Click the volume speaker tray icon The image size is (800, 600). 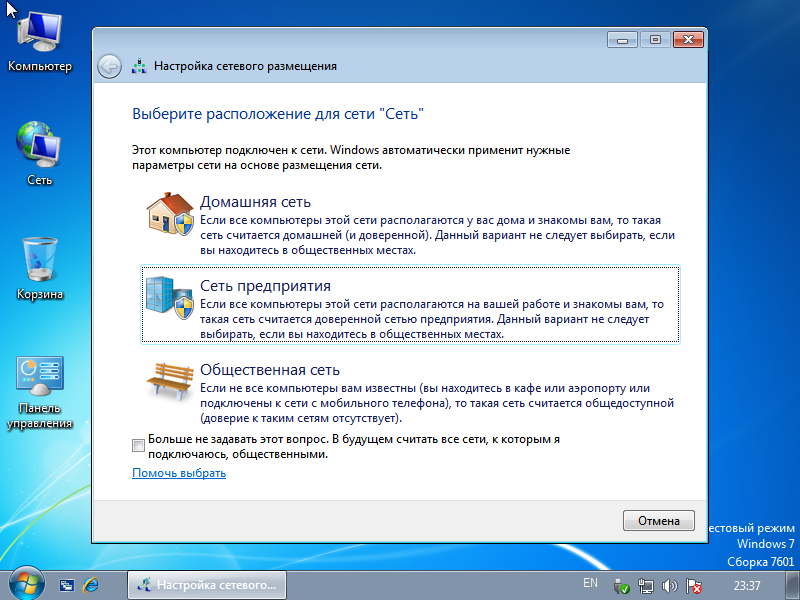tap(670, 585)
